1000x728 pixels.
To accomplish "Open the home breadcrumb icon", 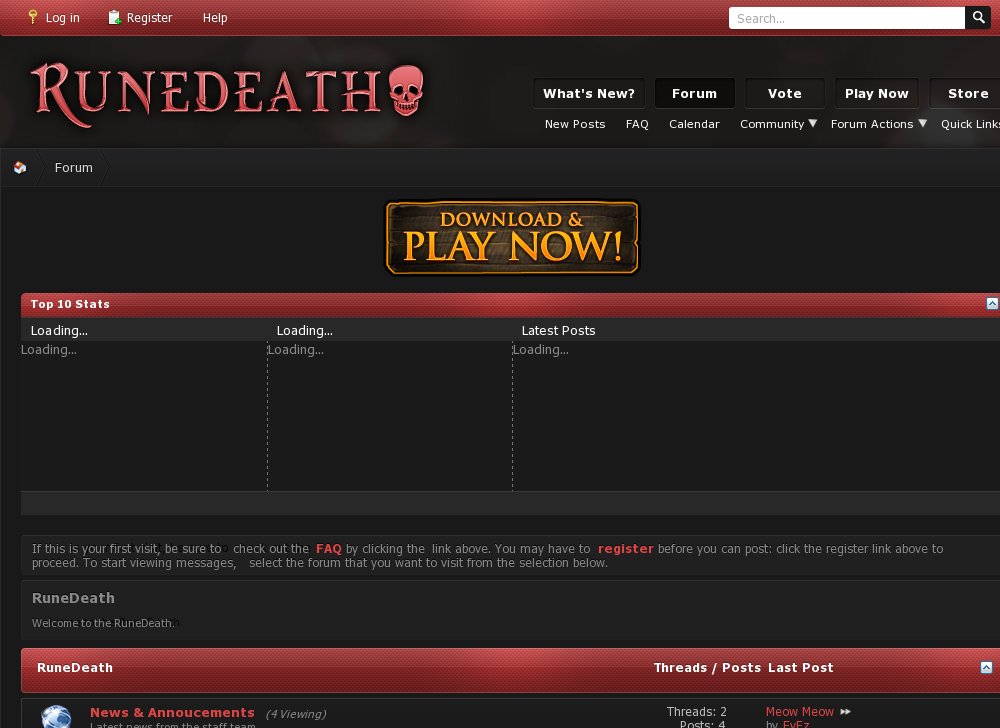I will coord(19,167).
